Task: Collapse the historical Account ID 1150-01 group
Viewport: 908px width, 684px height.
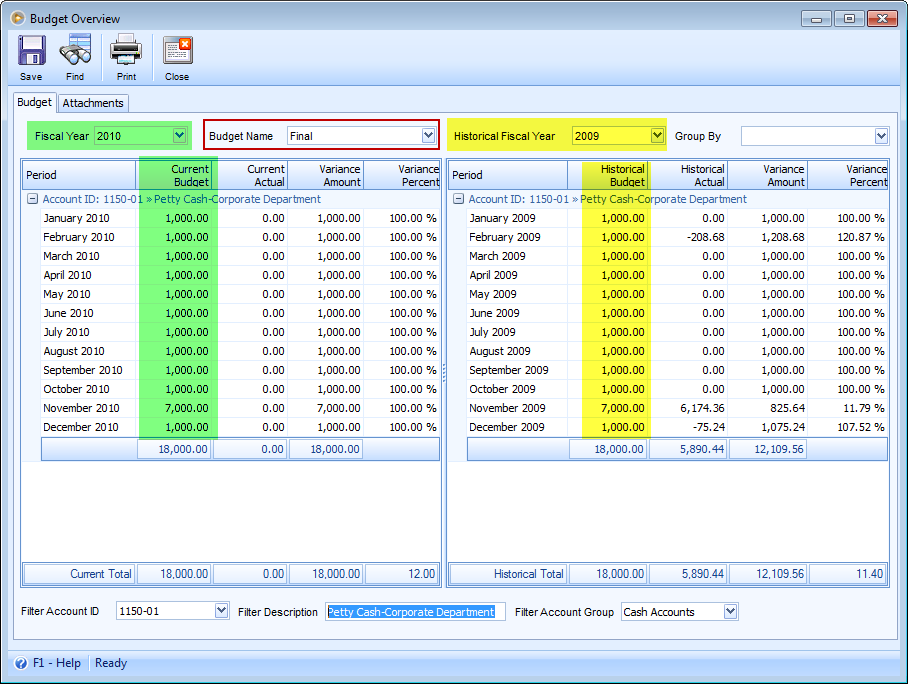Action: (458, 199)
